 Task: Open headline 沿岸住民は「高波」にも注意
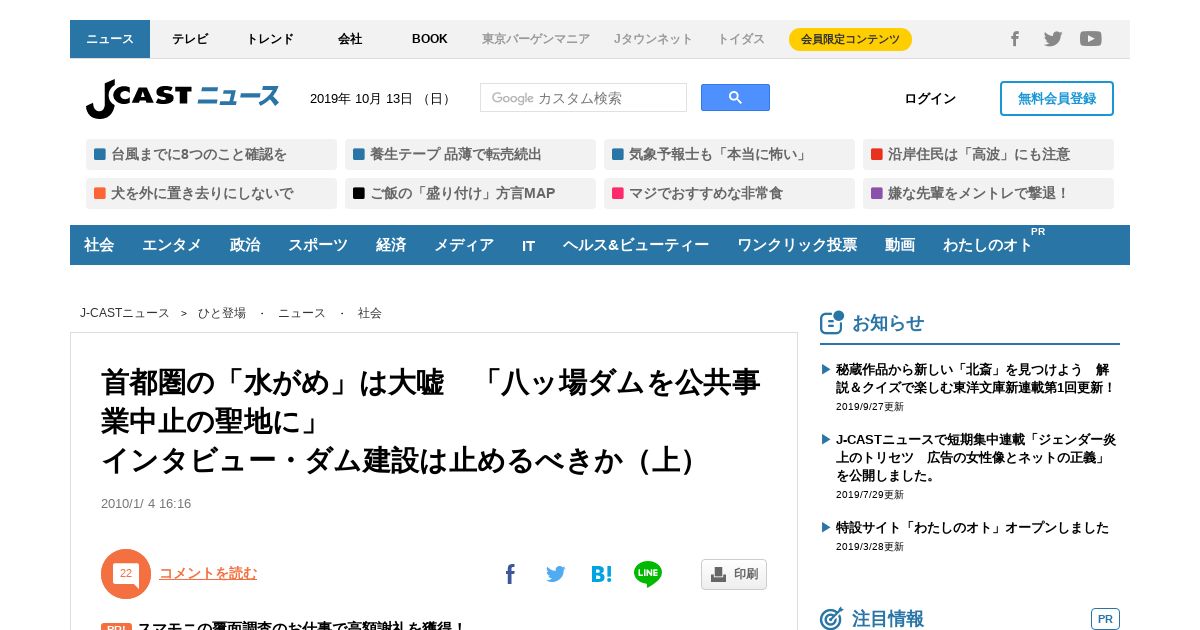pyautogui.click(x=988, y=154)
